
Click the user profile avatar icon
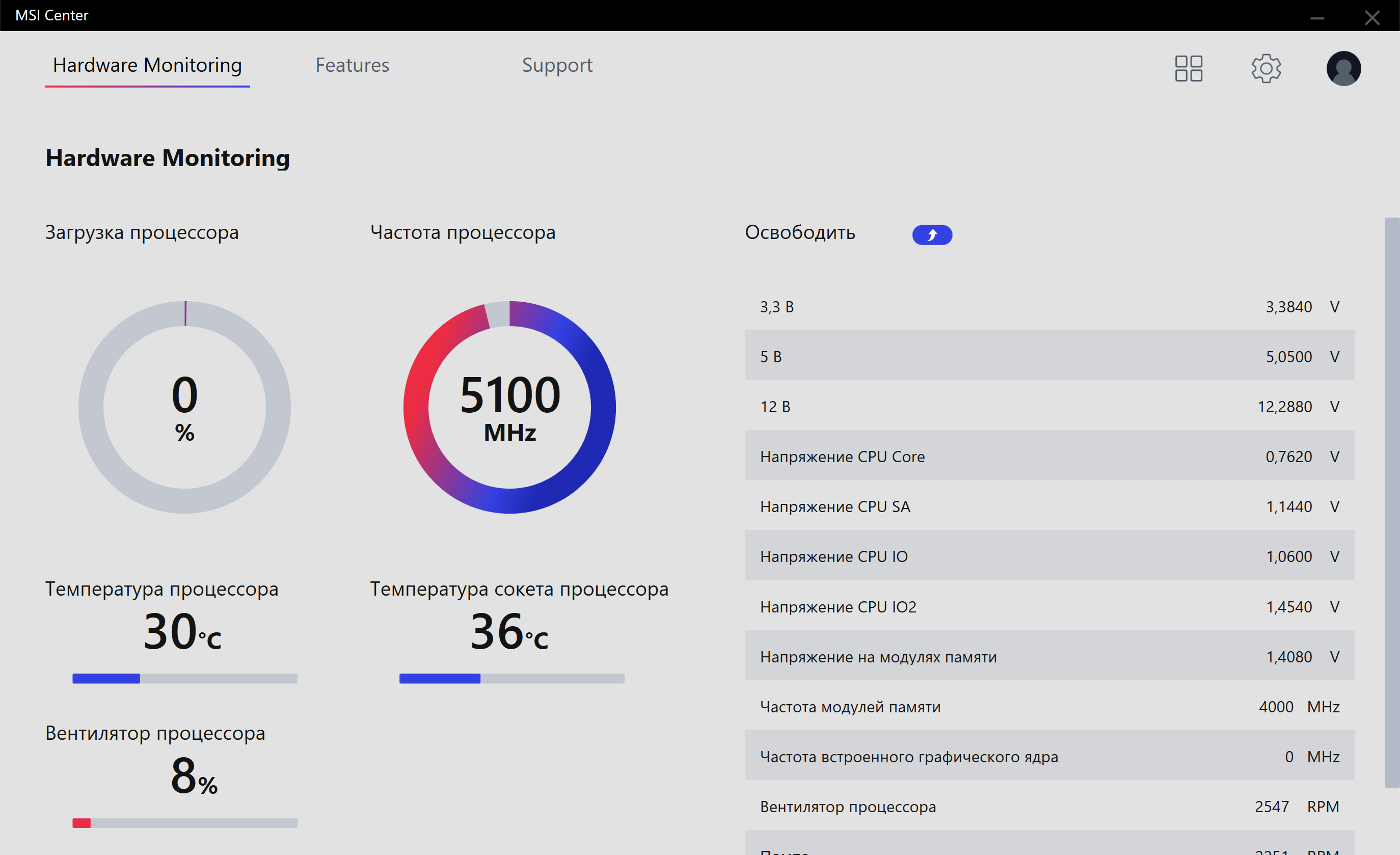pos(1343,69)
